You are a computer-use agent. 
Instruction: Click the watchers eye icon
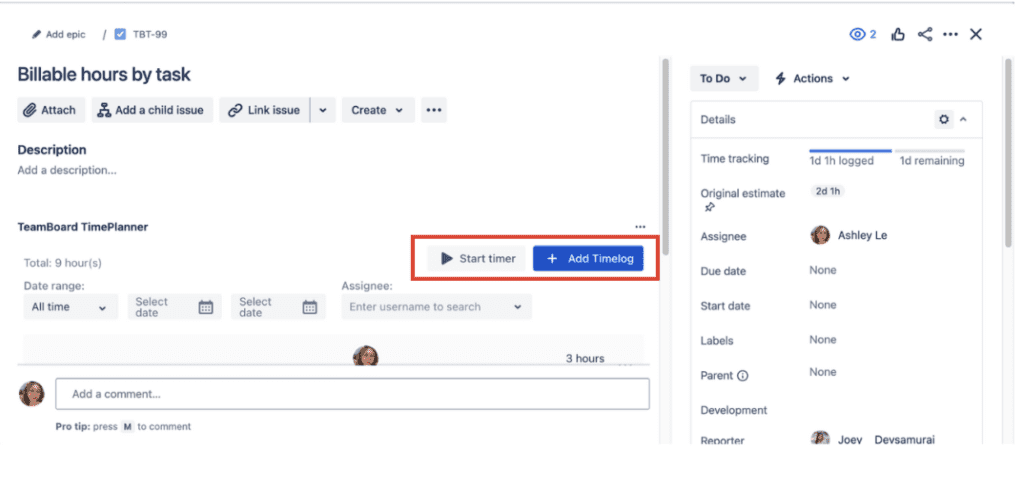click(857, 35)
